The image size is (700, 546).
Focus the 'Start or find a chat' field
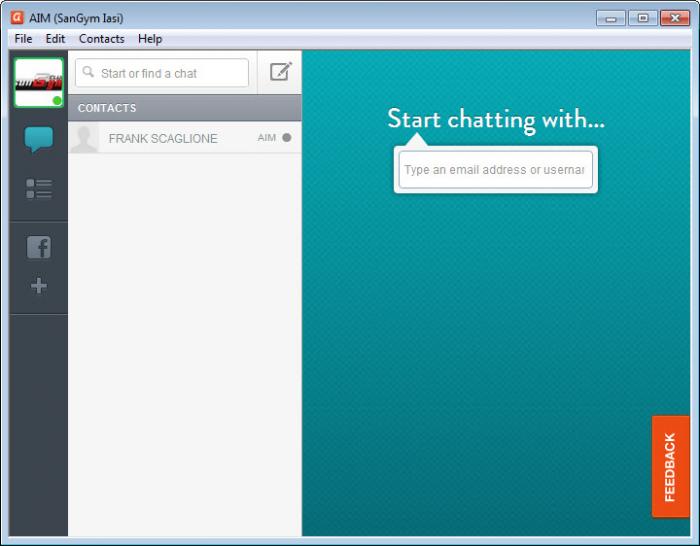point(162,73)
